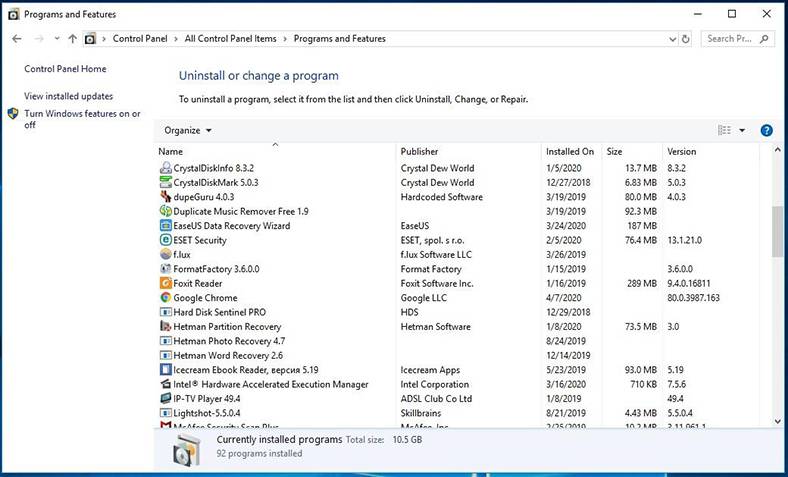This screenshot has width=788, height=477.
Task: Refresh the Programs and Features address bar
Action: pyautogui.click(x=685, y=39)
